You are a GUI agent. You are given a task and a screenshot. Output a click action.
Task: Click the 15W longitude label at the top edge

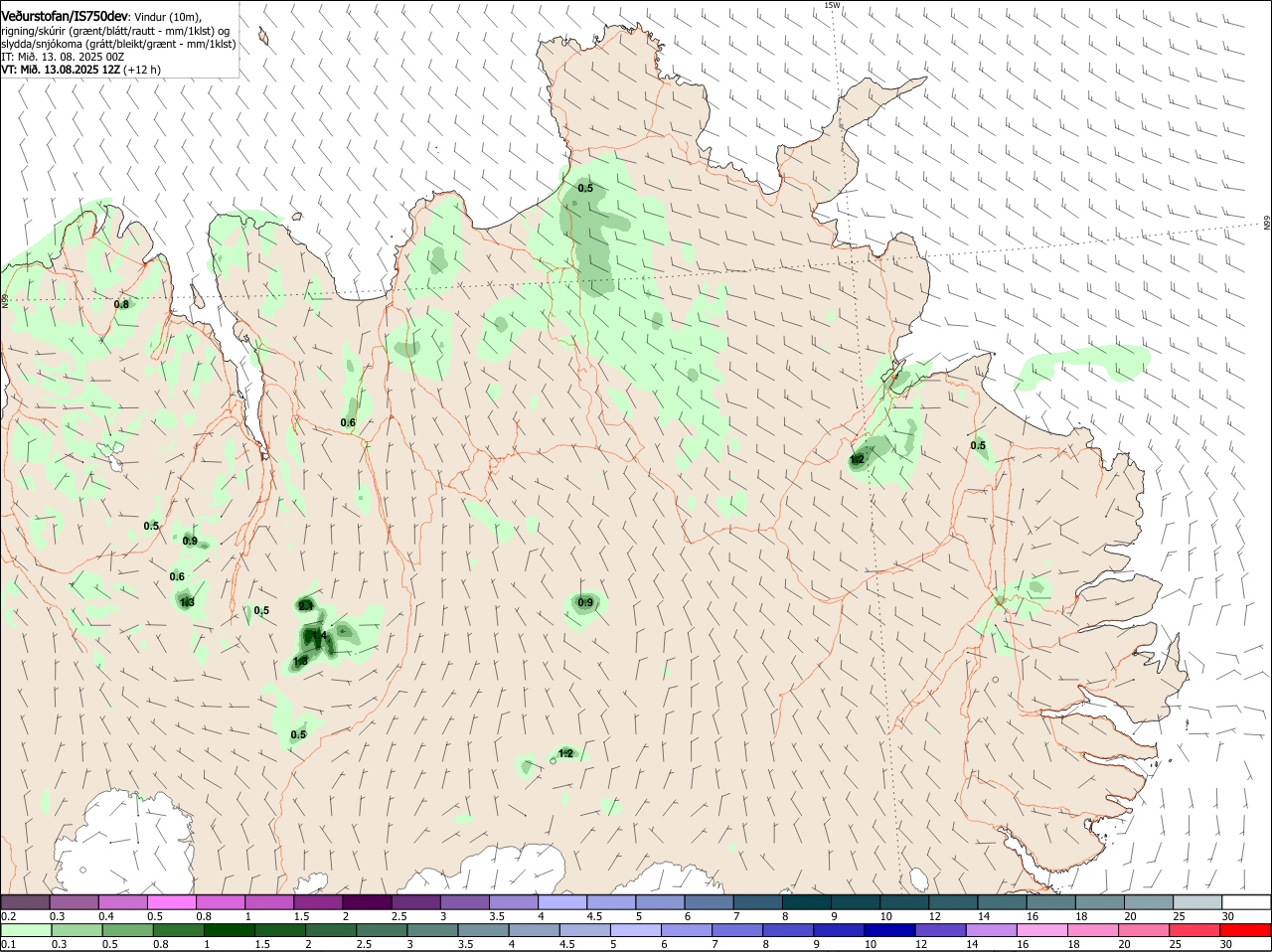coord(832,5)
